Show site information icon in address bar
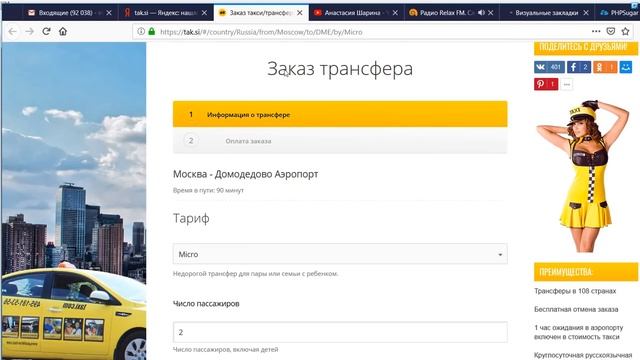Image resolution: width=640 pixels, height=360 pixels. click(141, 31)
